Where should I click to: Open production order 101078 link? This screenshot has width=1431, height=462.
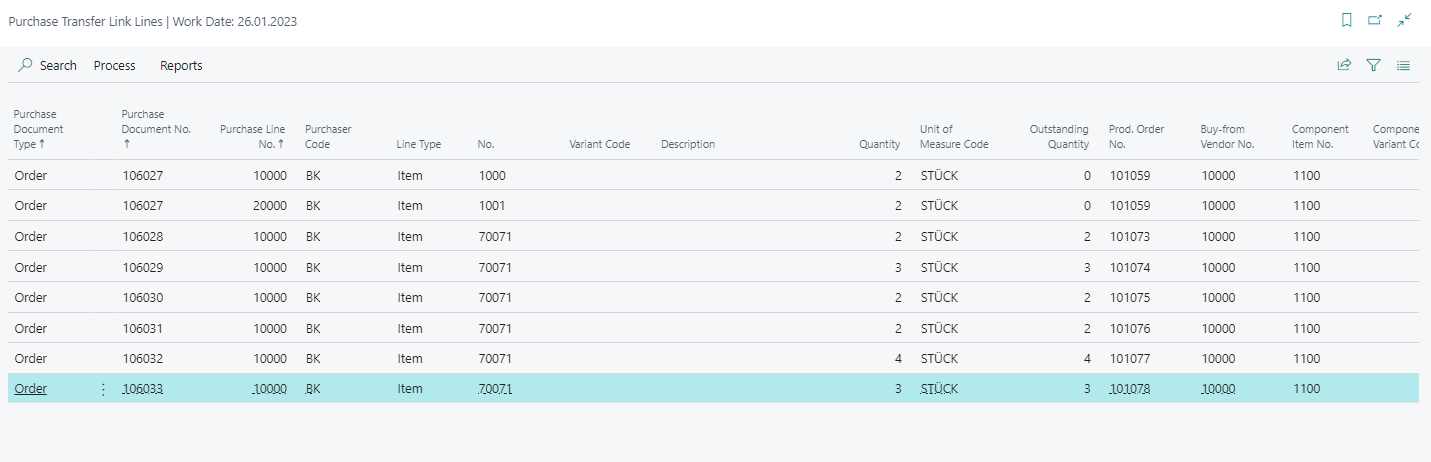coord(1130,389)
